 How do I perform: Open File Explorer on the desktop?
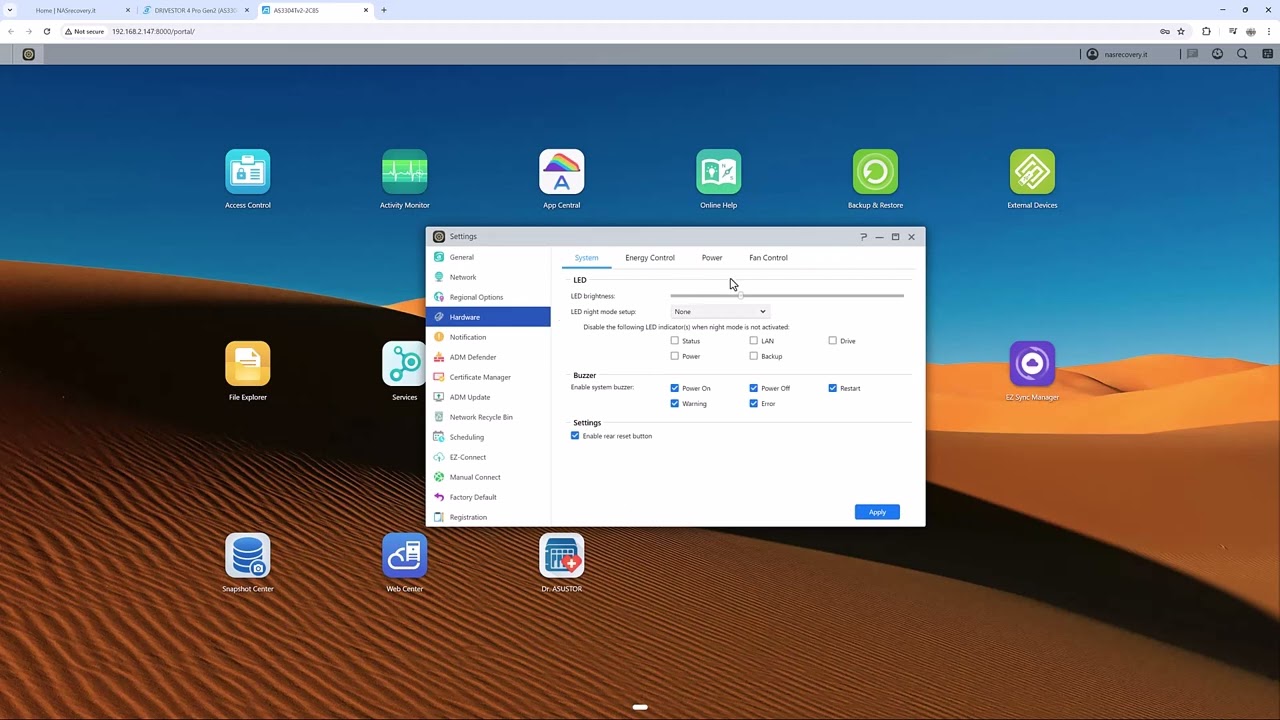[247, 364]
